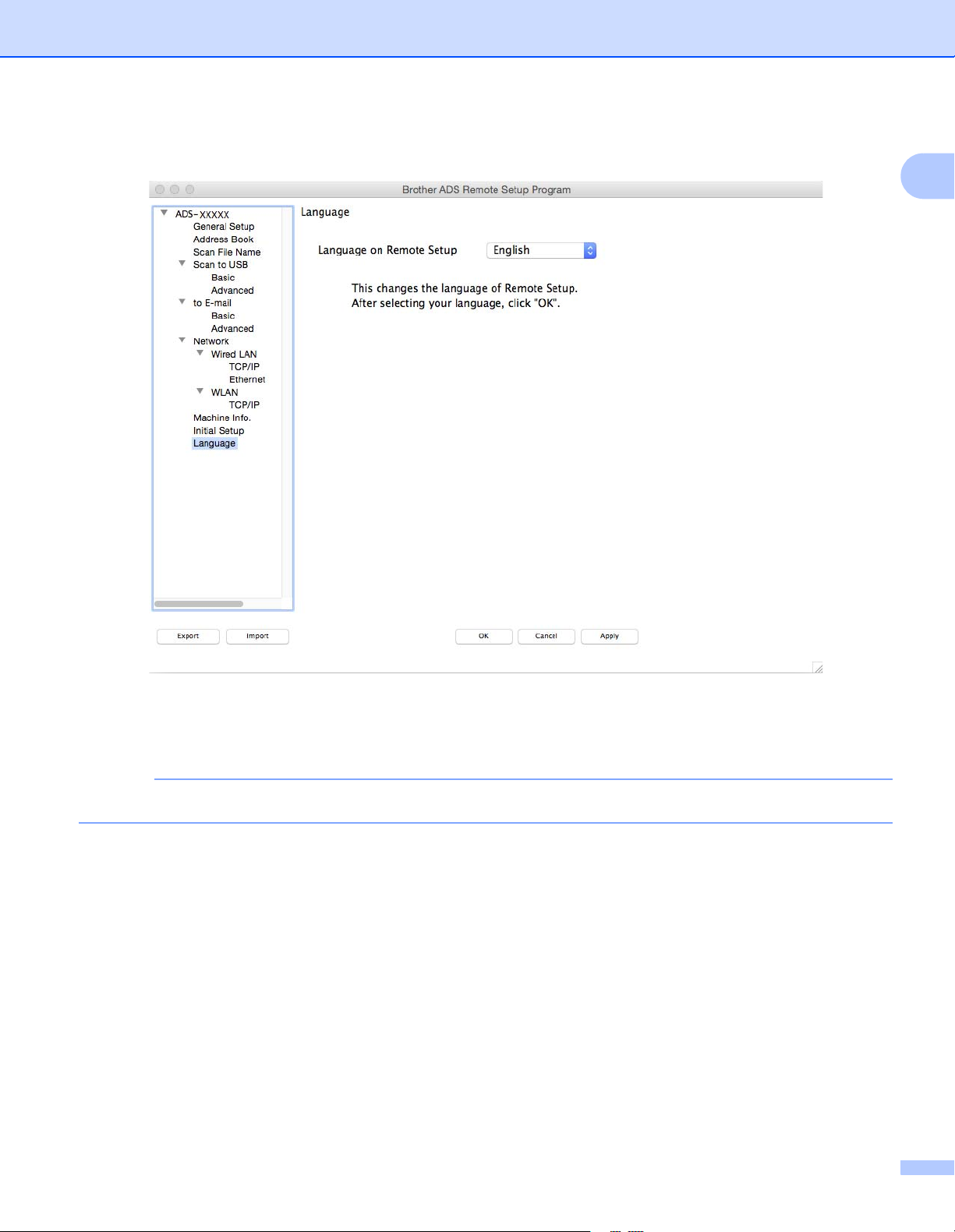Select WLAN in the tree

[225, 393]
